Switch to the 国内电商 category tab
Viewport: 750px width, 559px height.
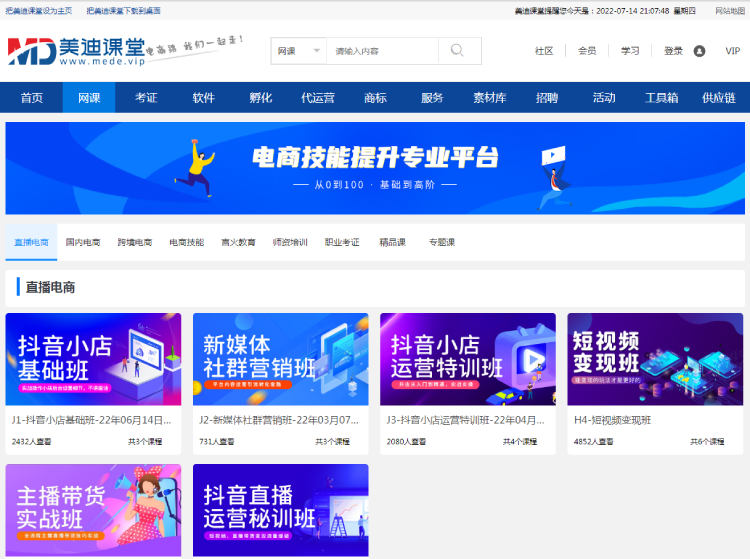click(83, 242)
